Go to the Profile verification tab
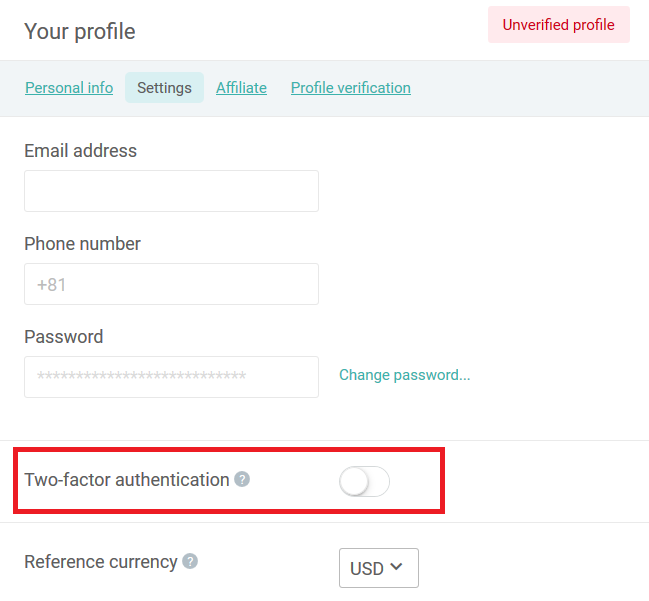Viewport: 649px width, 601px height. 350,88
